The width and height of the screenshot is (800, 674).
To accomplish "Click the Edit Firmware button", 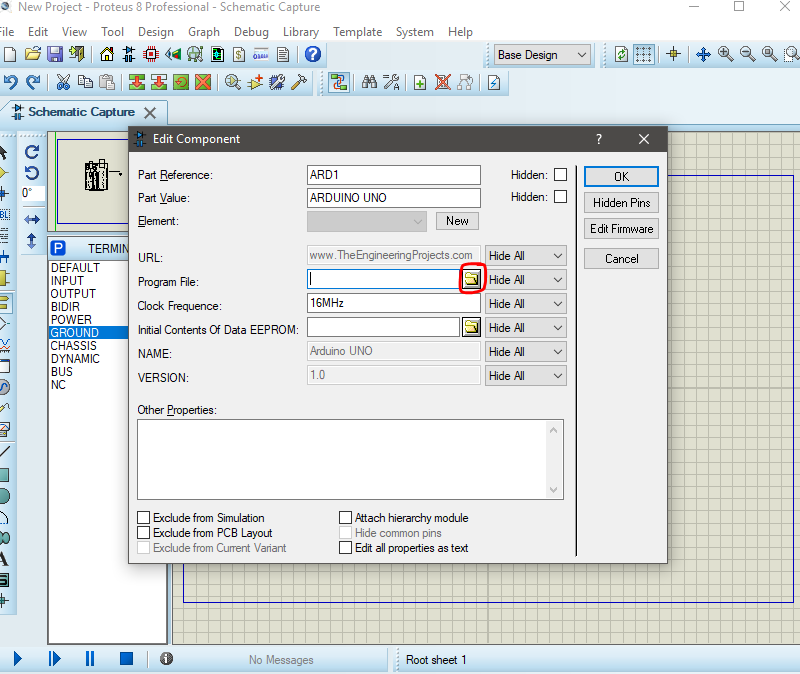I will [621, 229].
